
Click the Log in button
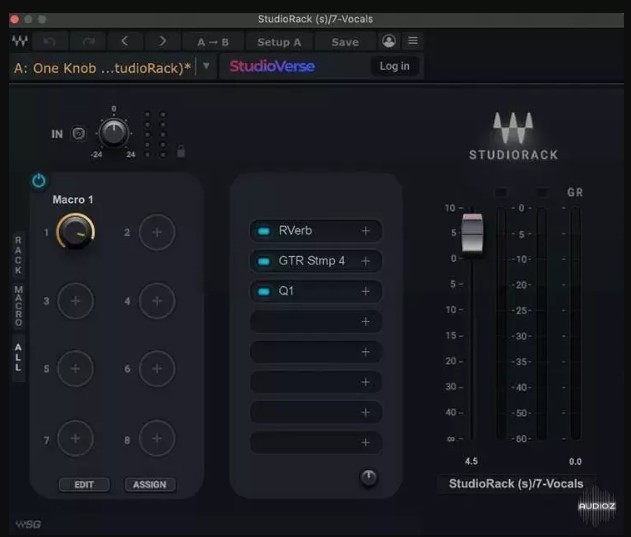click(394, 66)
